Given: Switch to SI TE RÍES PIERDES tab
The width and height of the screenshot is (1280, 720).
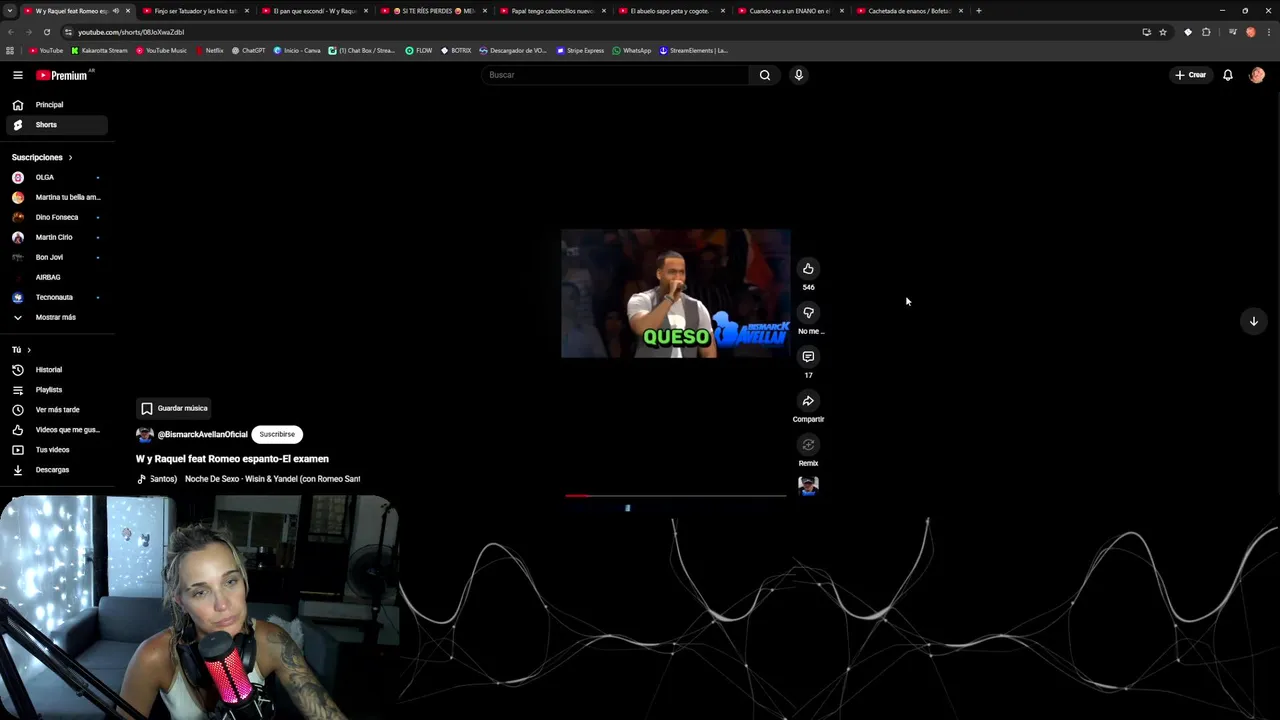Looking at the screenshot, I should coord(433,11).
